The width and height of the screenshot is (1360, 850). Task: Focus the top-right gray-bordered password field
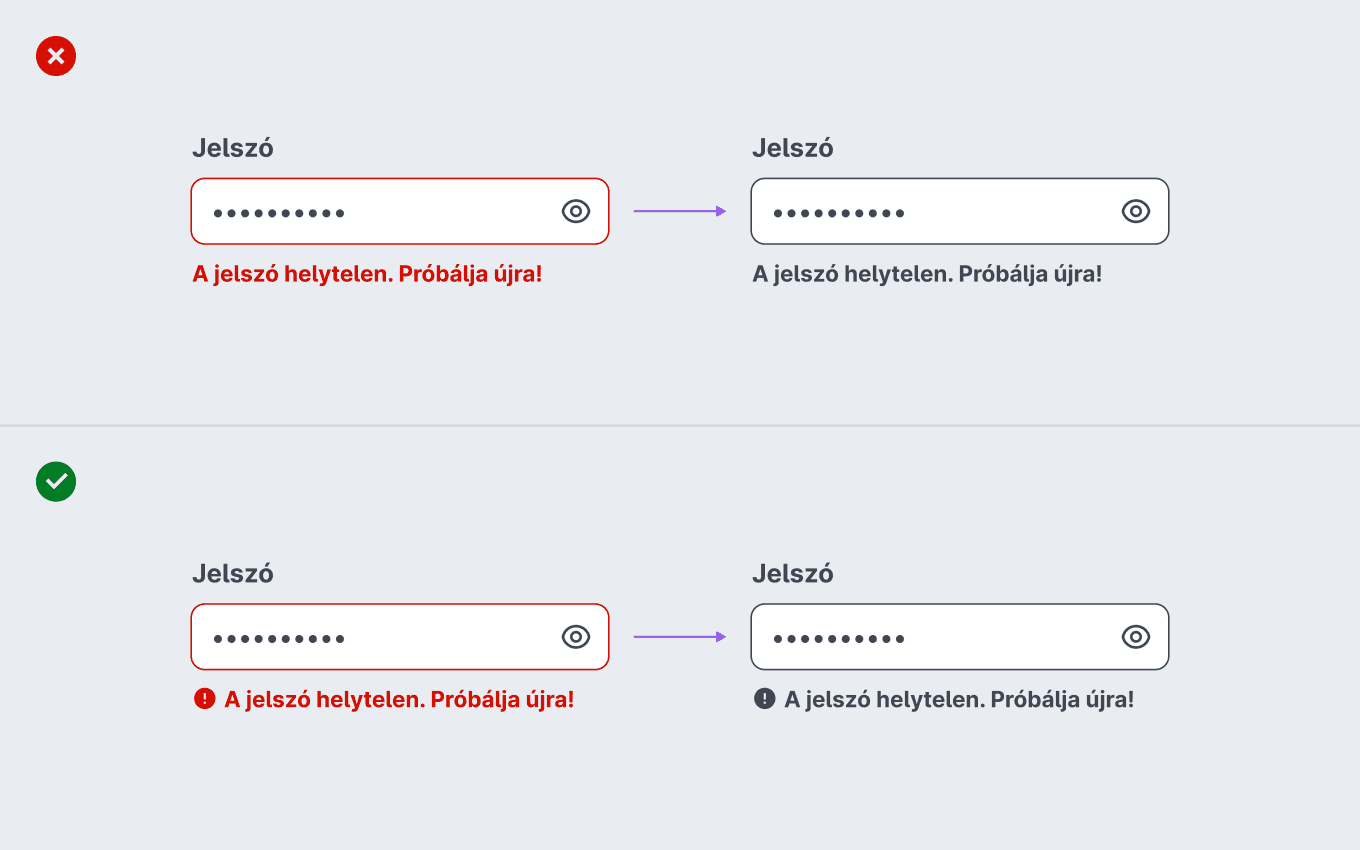coord(960,211)
